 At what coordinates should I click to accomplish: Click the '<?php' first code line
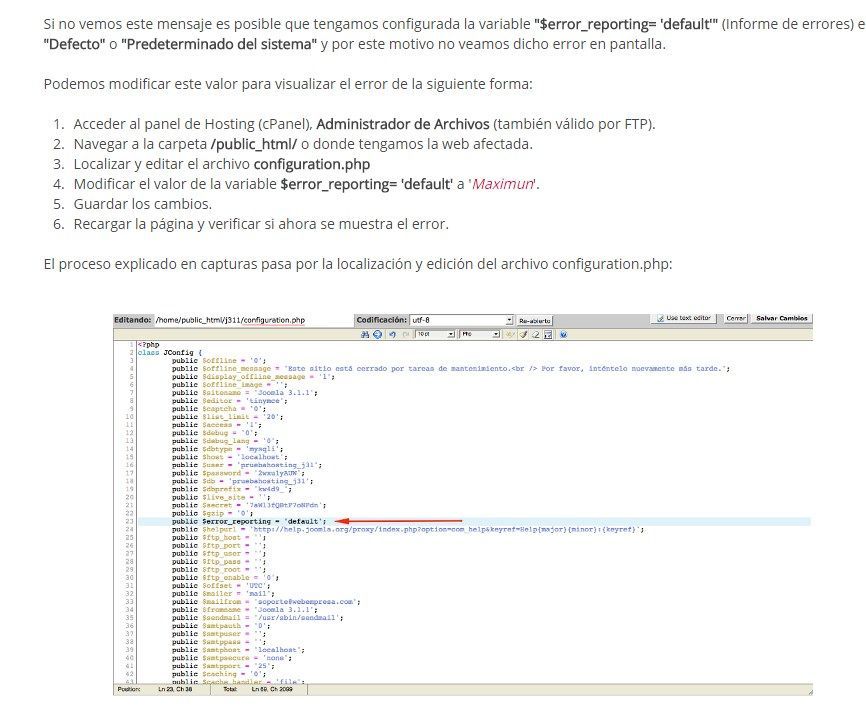coord(148,345)
